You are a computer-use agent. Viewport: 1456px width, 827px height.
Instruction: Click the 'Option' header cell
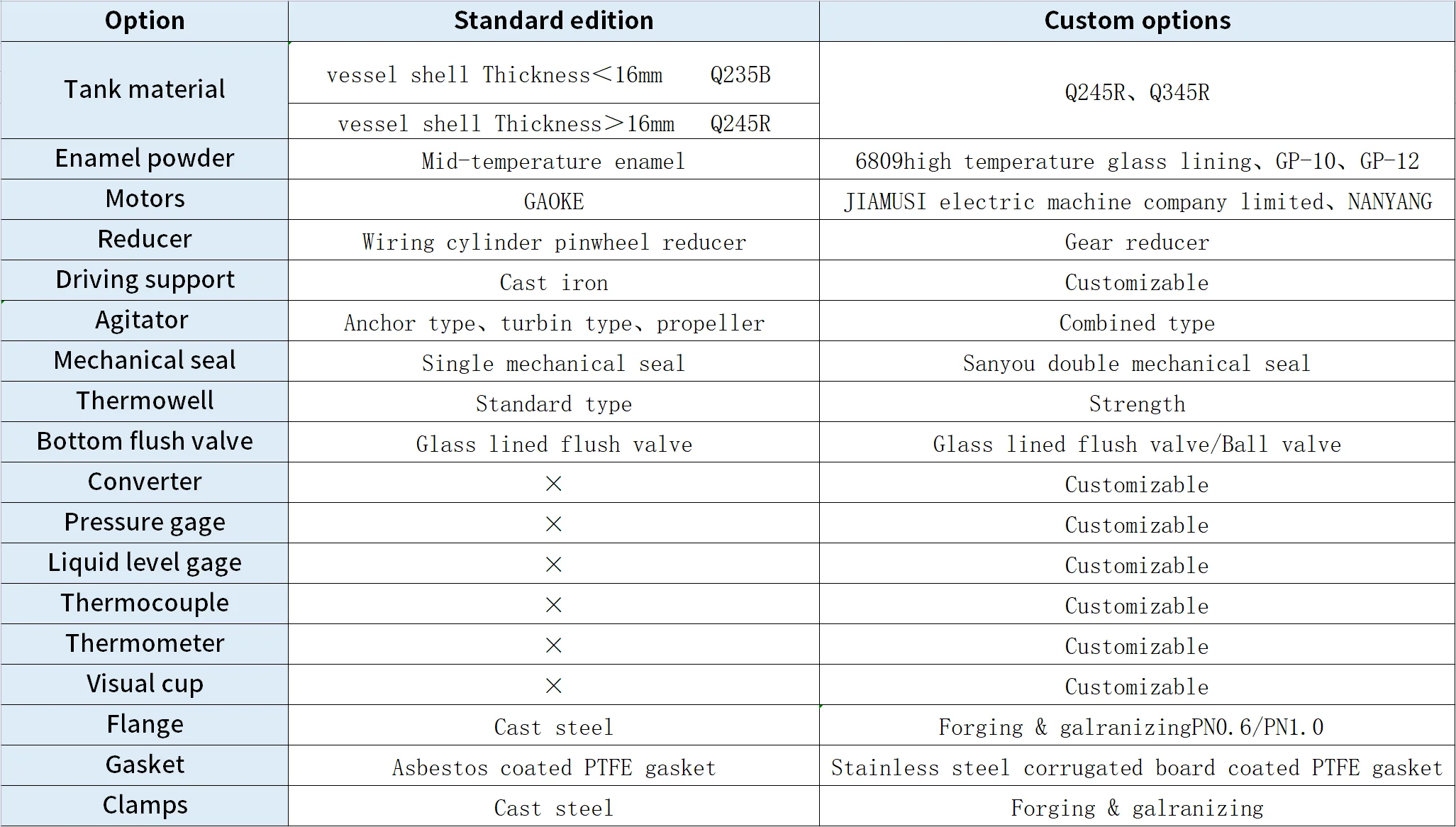coord(145,21)
